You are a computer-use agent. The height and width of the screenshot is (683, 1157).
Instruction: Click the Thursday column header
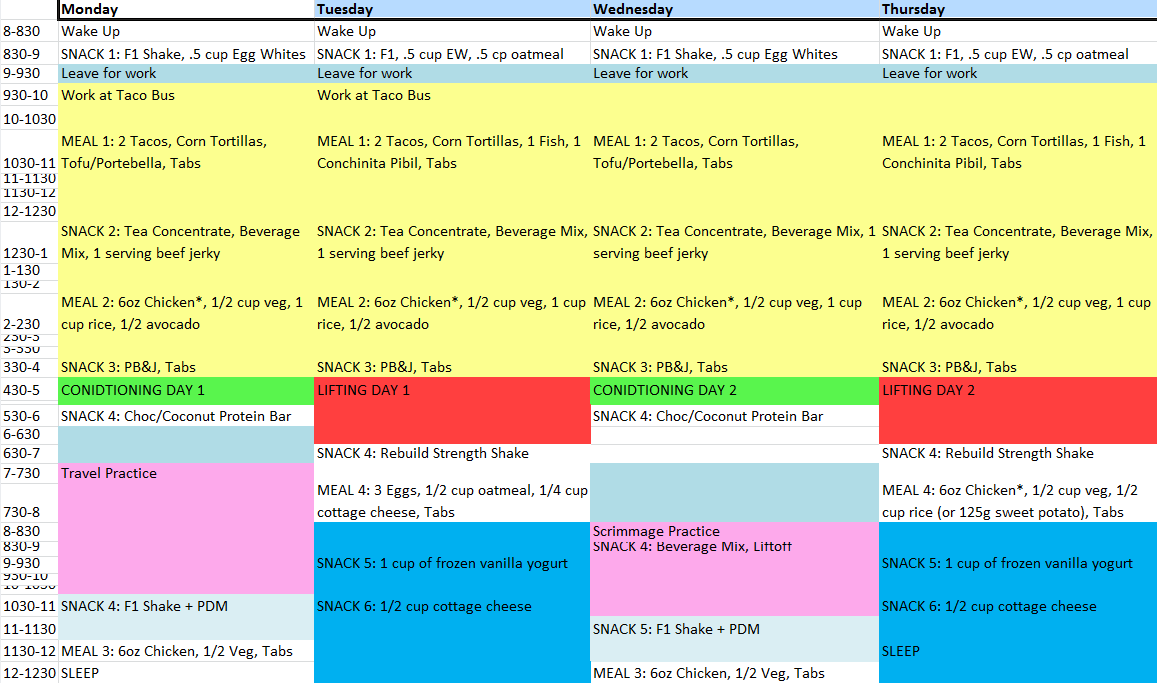(x=1017, y=9)
